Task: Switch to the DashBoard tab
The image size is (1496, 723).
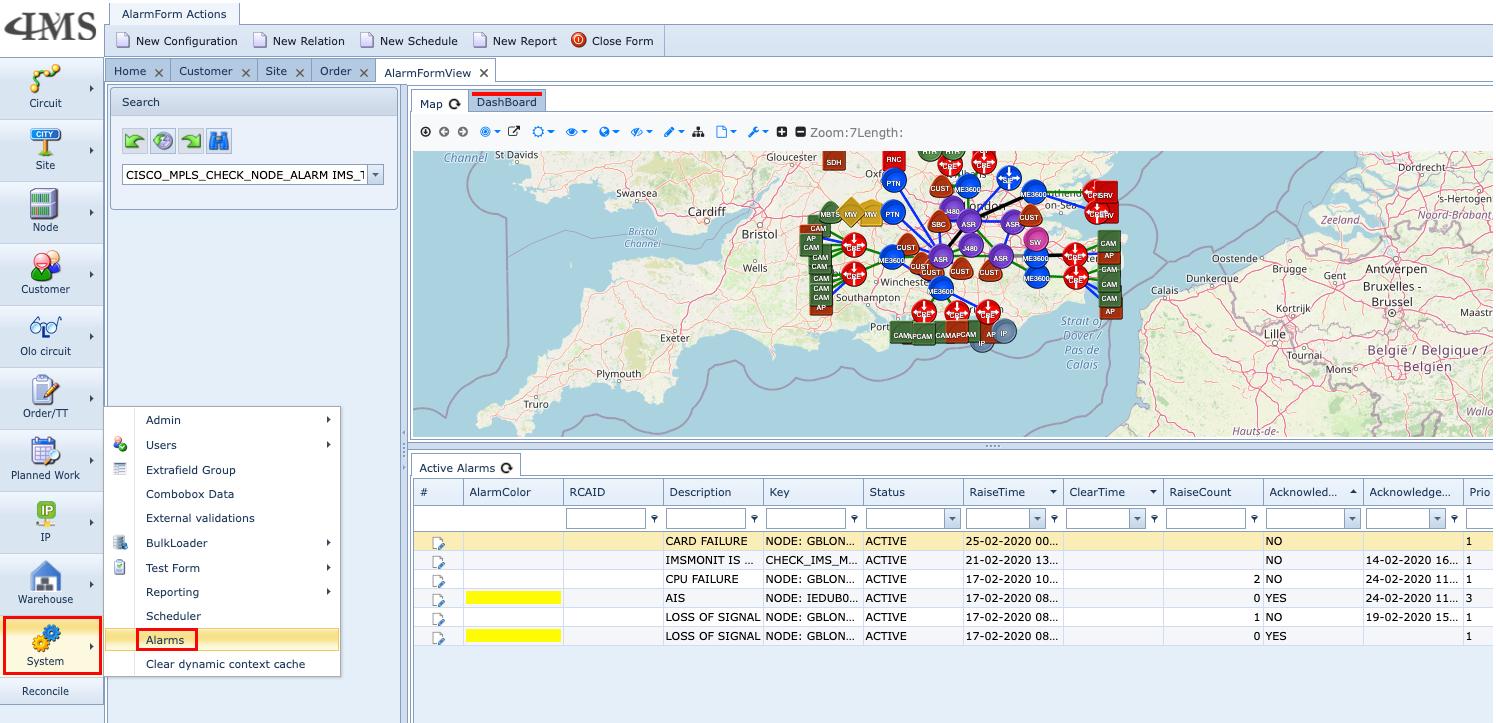Action: point(506,102)
